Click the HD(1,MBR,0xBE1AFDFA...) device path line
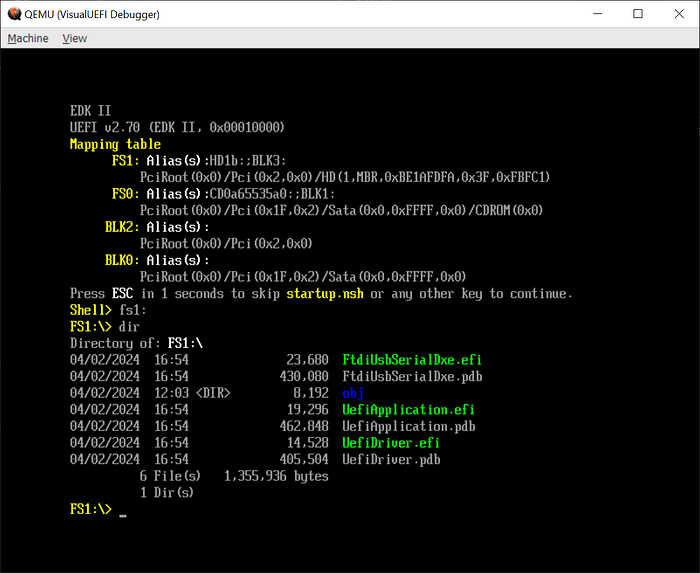This screenshot has width=700, height=573. (x=345, y=177)
